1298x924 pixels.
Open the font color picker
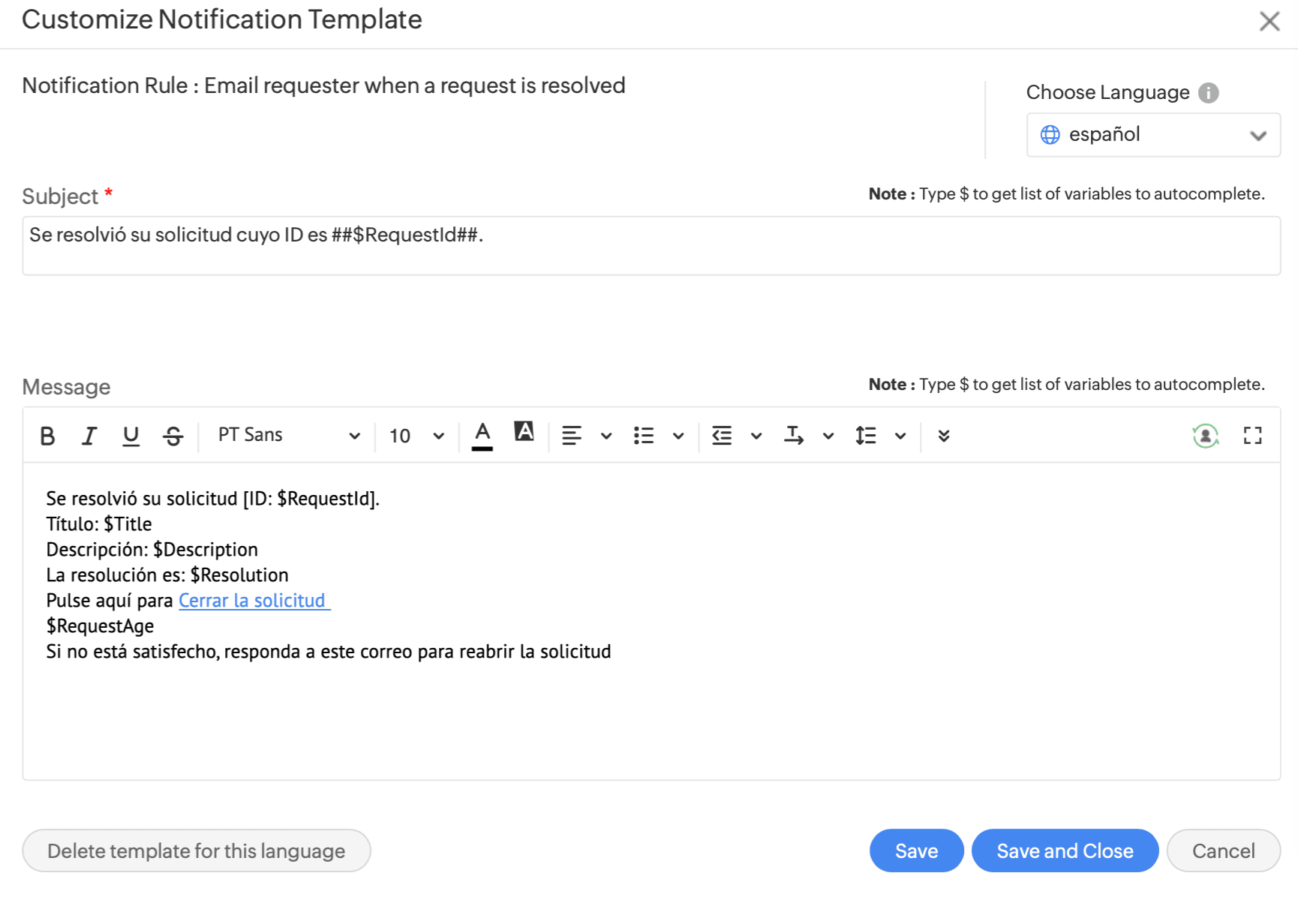point(482,436)
